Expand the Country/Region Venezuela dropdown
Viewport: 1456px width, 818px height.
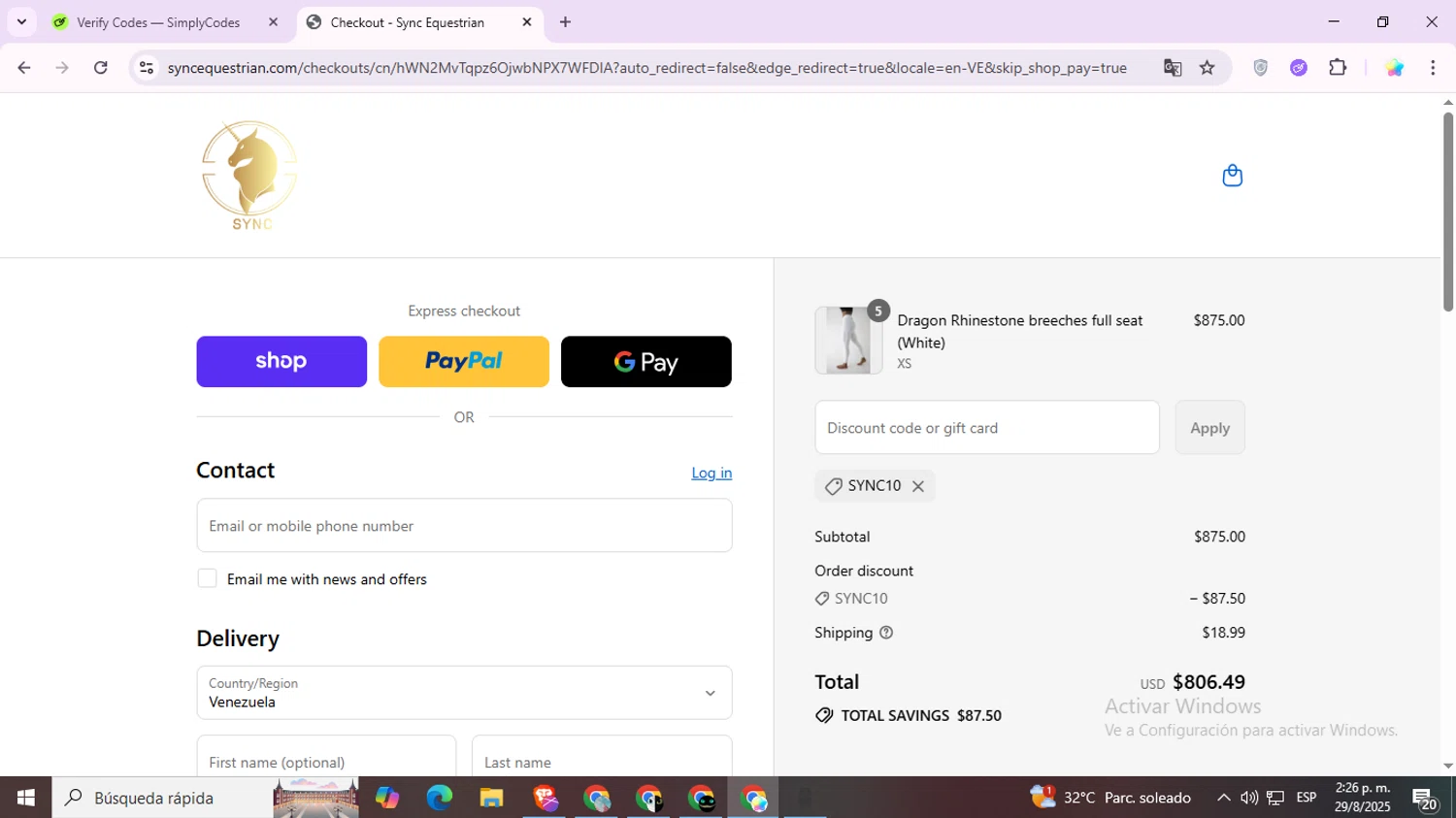click(464, 693)
